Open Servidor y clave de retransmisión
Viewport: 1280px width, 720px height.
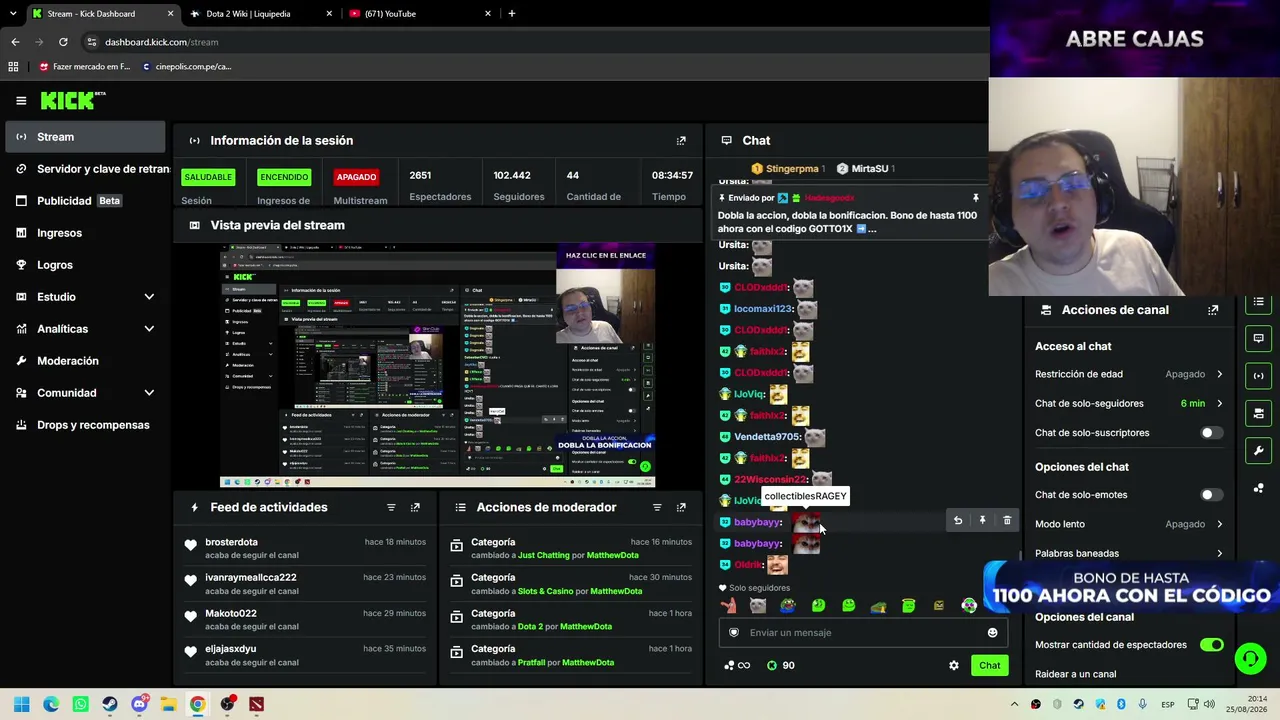pos(85,169)
